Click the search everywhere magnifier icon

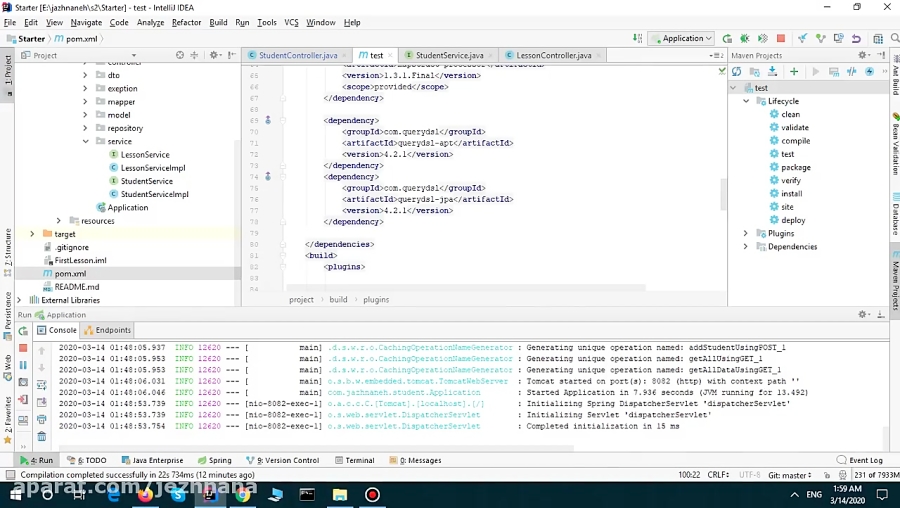894,38
